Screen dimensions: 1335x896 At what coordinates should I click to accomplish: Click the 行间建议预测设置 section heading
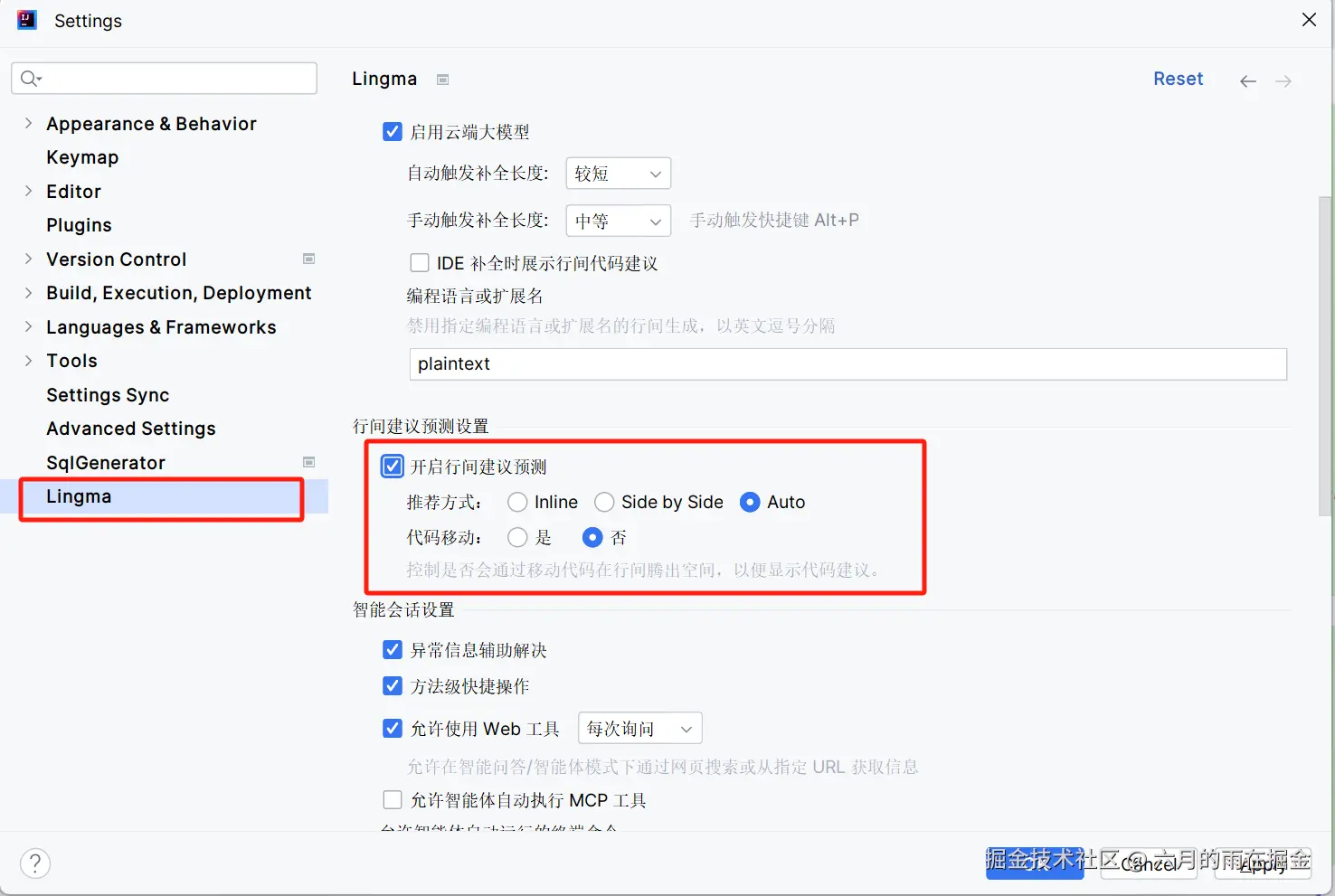[421, 426]
